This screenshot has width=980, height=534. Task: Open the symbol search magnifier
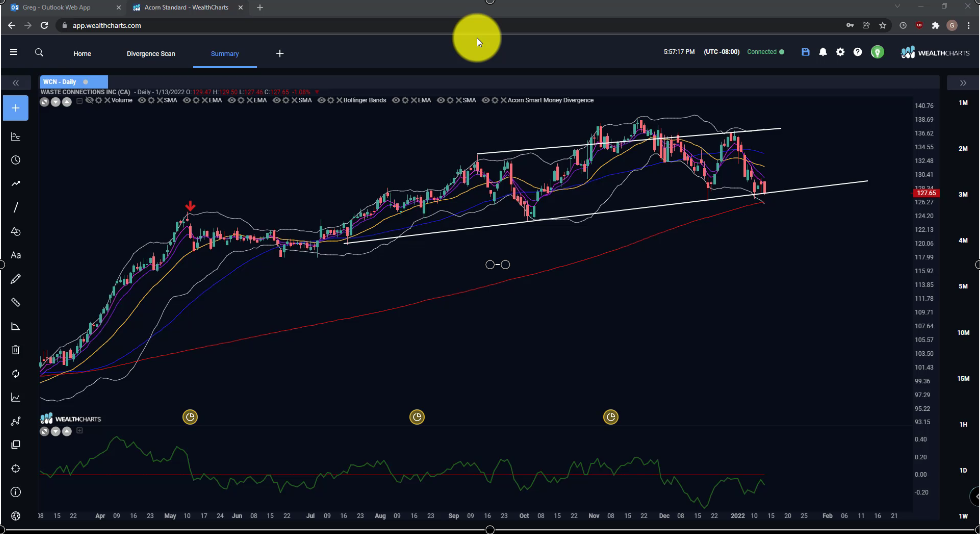39,53
